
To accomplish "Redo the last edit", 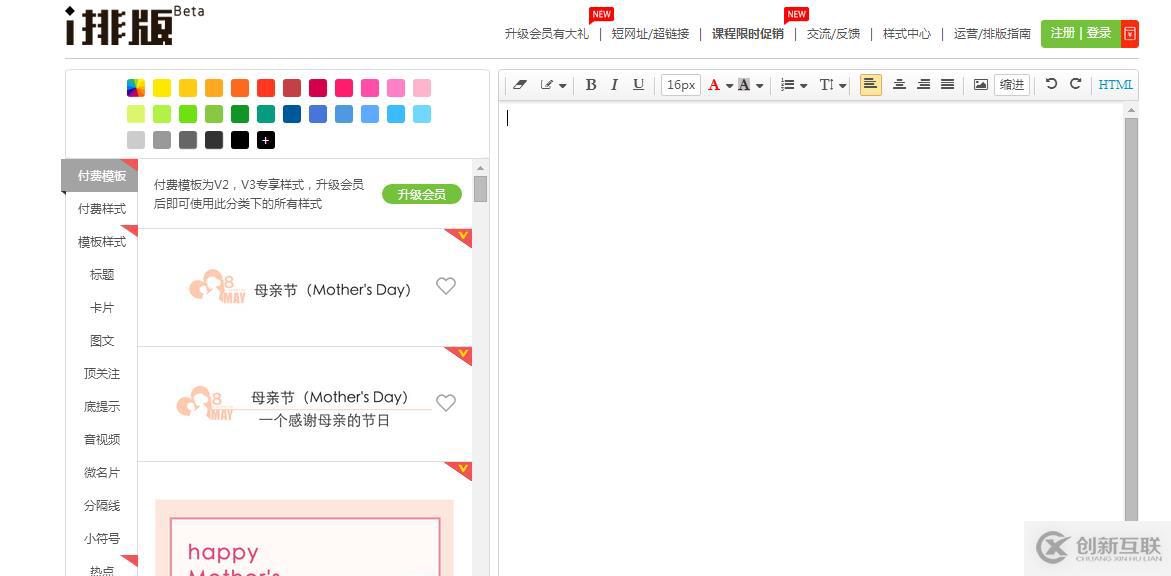I will click(x=1075, y=84).
